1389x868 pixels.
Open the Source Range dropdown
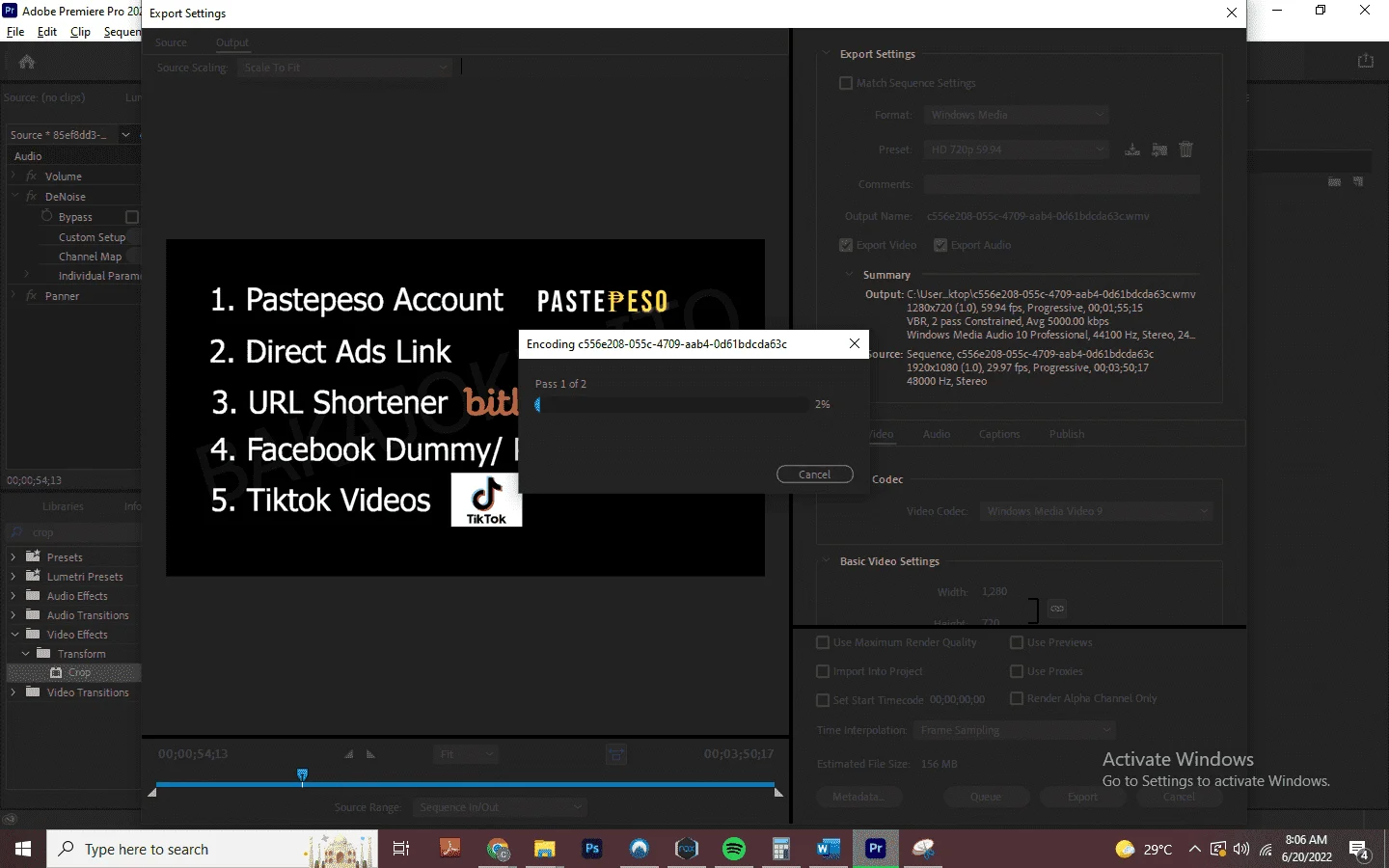point(500,807)
